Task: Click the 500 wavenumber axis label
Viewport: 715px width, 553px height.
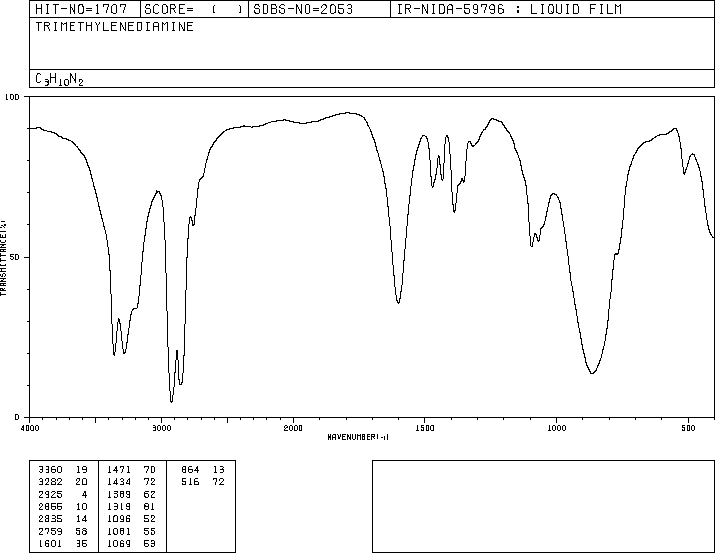Action: 688,428
